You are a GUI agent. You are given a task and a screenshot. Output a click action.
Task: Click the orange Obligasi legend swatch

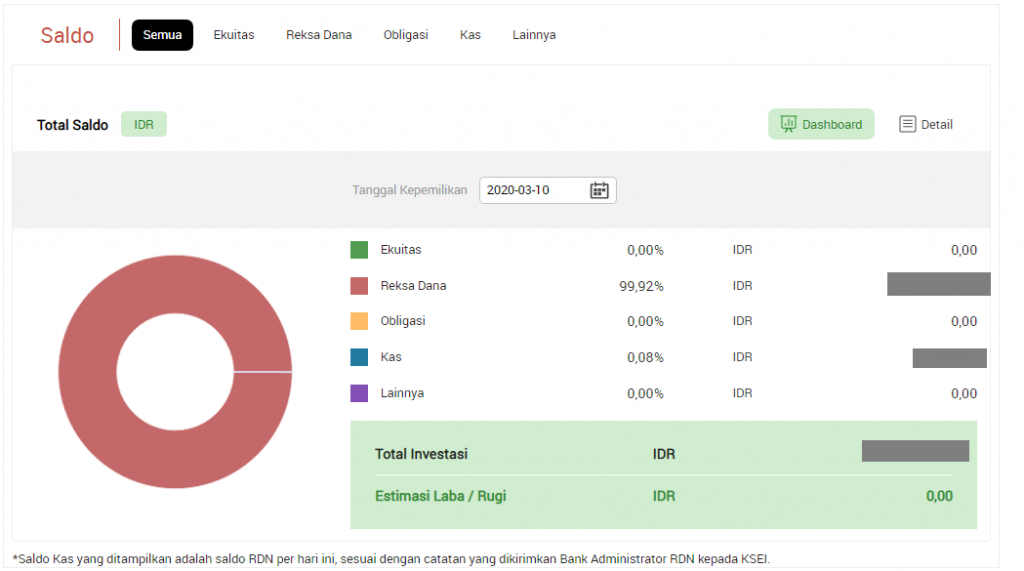(359, 321)
